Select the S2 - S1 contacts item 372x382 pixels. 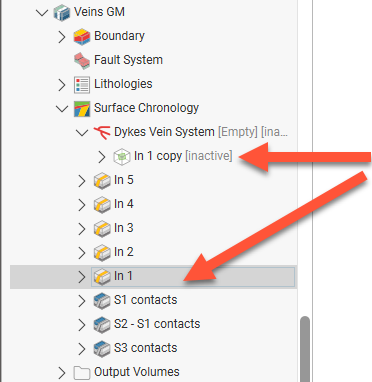(157, 324)
